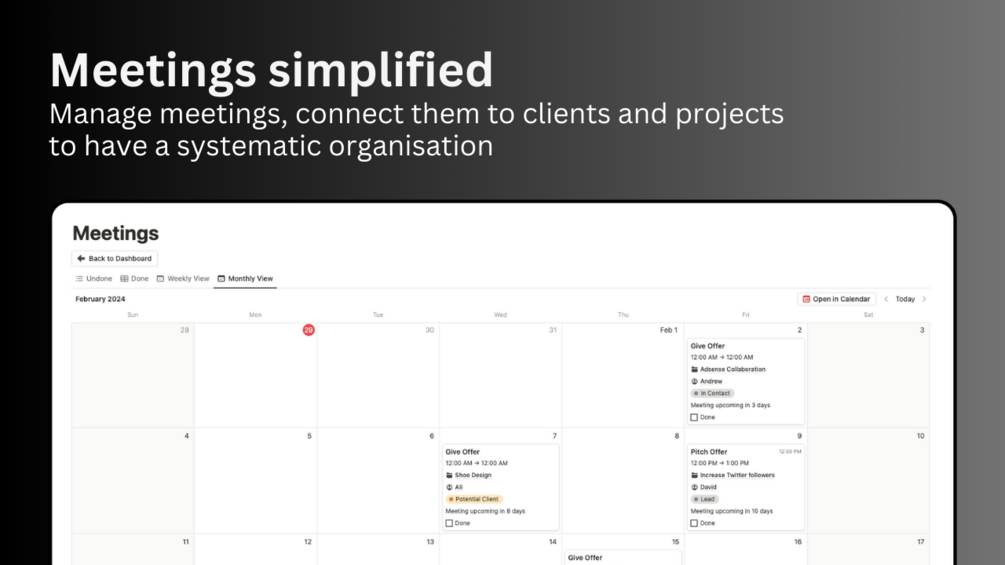Click the red calendar icon beside Open in Calendar
1005x565 pixels.
[806, 299]
